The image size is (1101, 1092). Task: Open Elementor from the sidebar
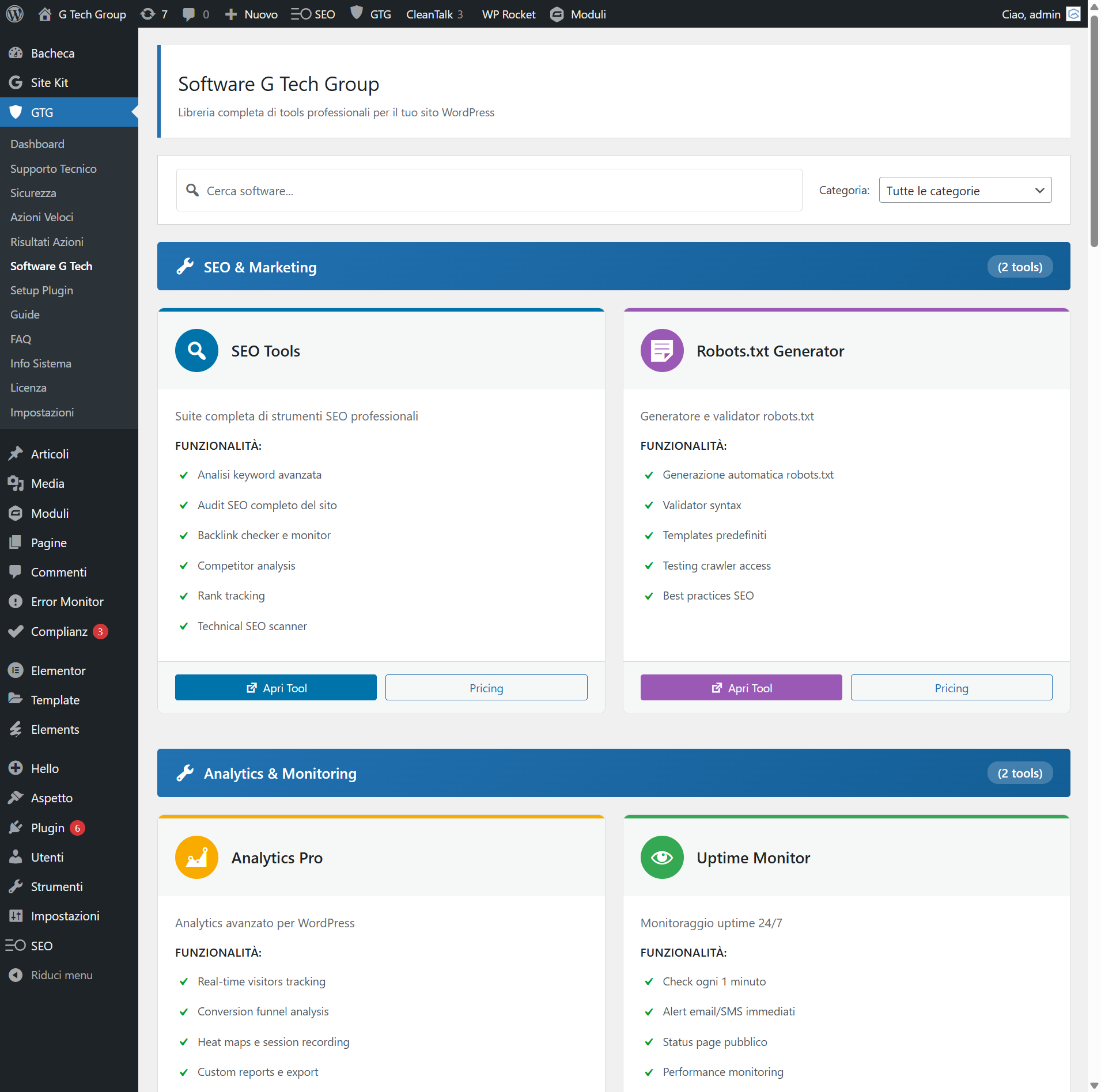(58, 670)
